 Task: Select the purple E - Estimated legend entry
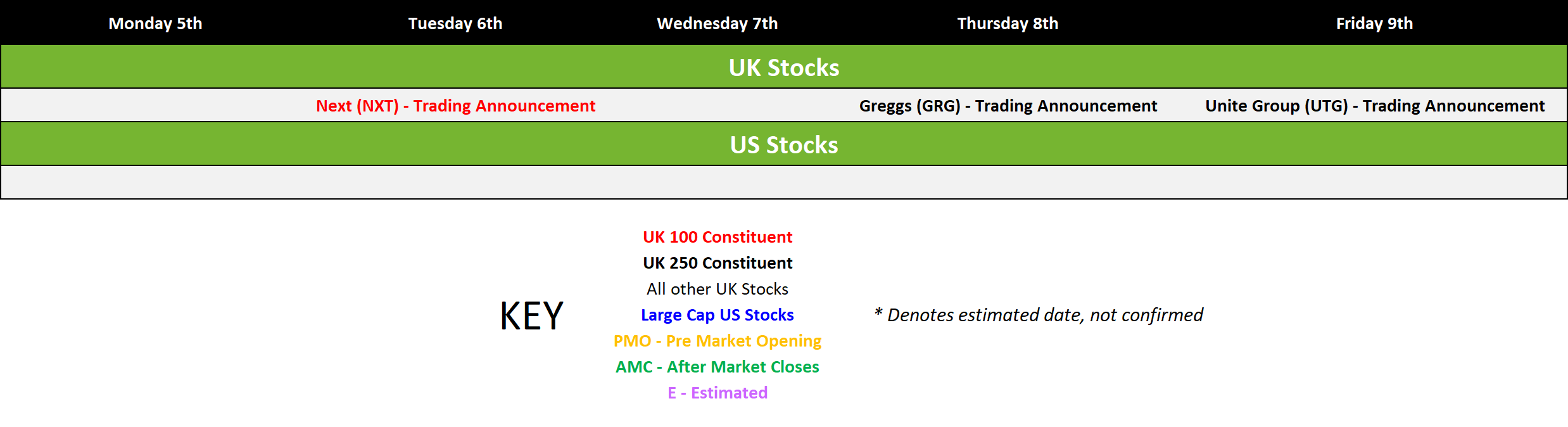point(718,393)
